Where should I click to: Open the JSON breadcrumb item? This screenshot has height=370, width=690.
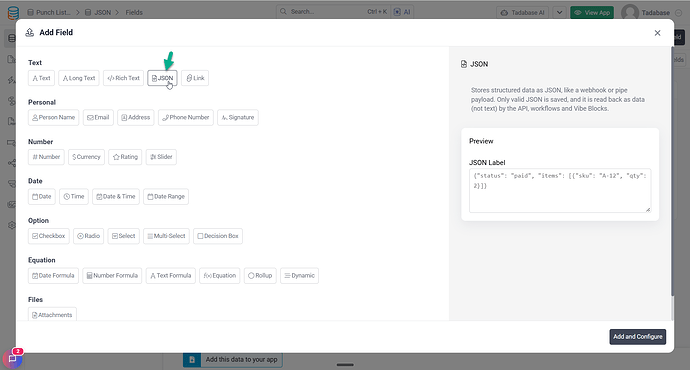[x=98, y=12]
